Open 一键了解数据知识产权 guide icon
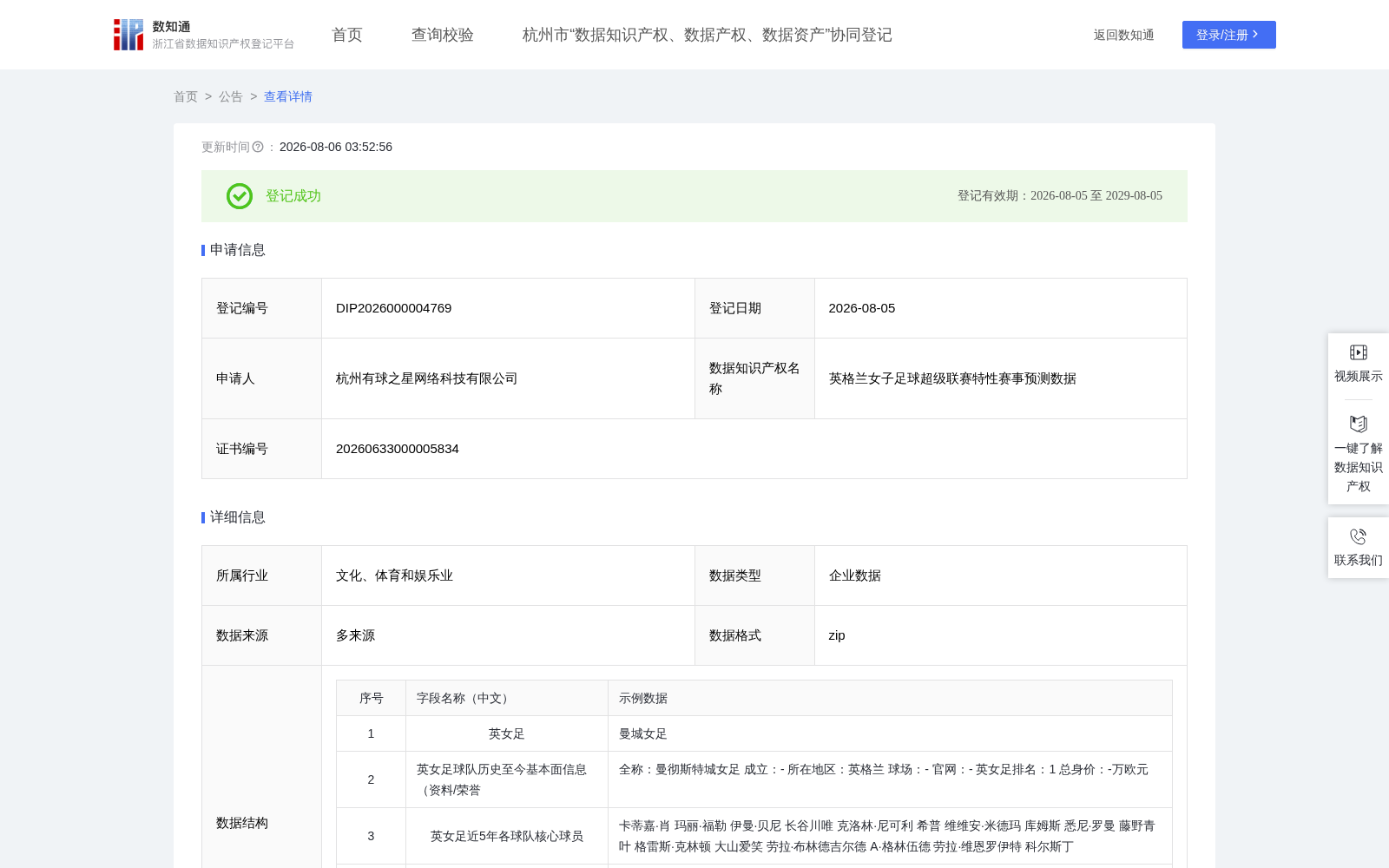This screenshot has height=868, width=1389. tap(1359, 424)
